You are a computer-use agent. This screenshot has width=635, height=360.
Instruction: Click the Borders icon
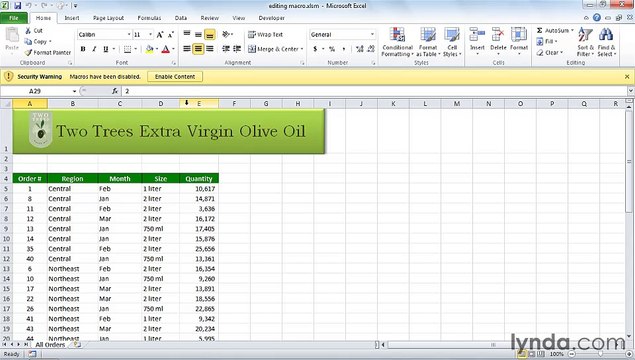[x=128, y=49]
